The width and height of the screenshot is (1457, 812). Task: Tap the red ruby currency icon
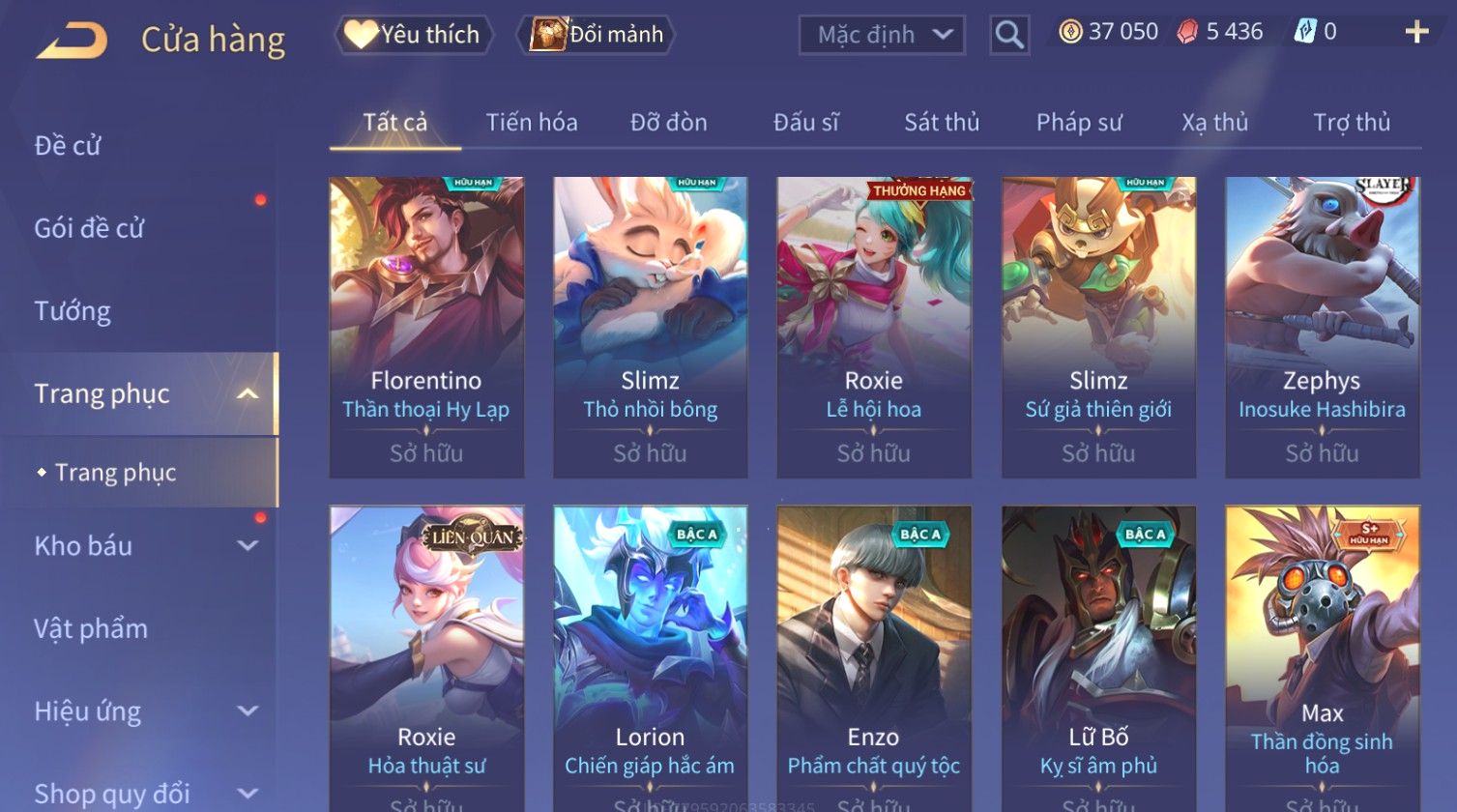tap(1187, 32)
